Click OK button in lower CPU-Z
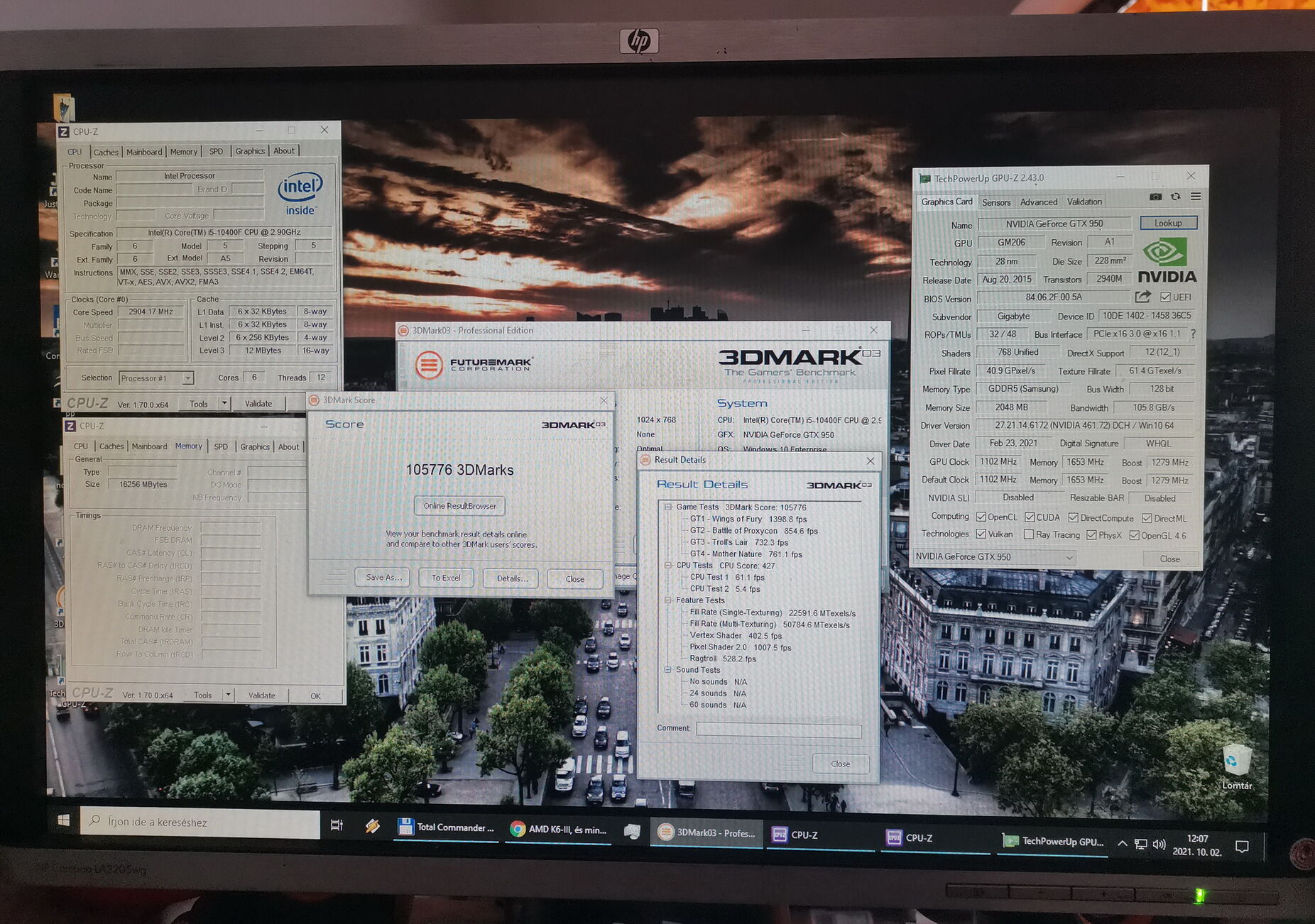Screen dimensions: 1315x924 [x=315, y=695]
